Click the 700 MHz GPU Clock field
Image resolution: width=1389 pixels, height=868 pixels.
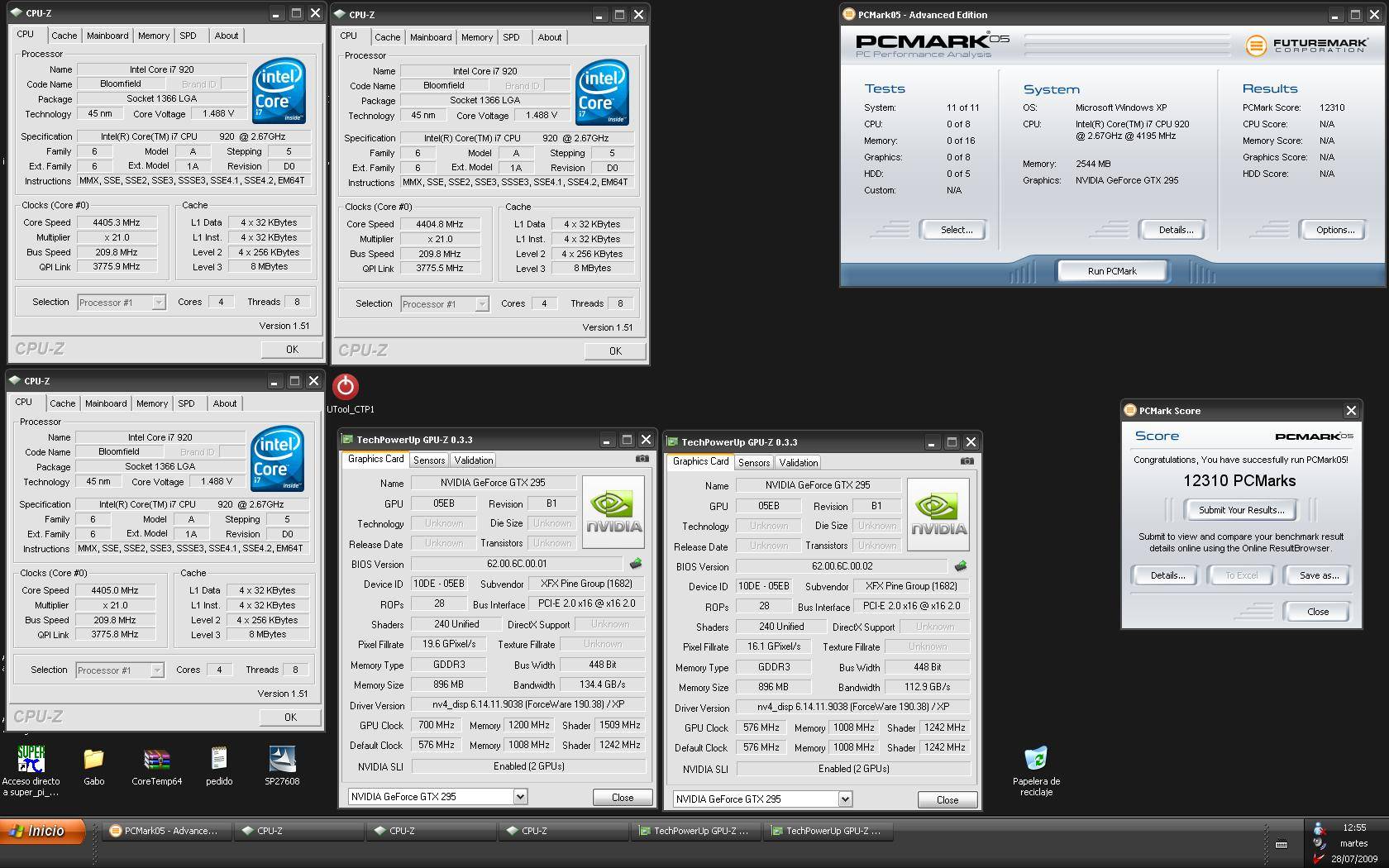coord(436,725)
